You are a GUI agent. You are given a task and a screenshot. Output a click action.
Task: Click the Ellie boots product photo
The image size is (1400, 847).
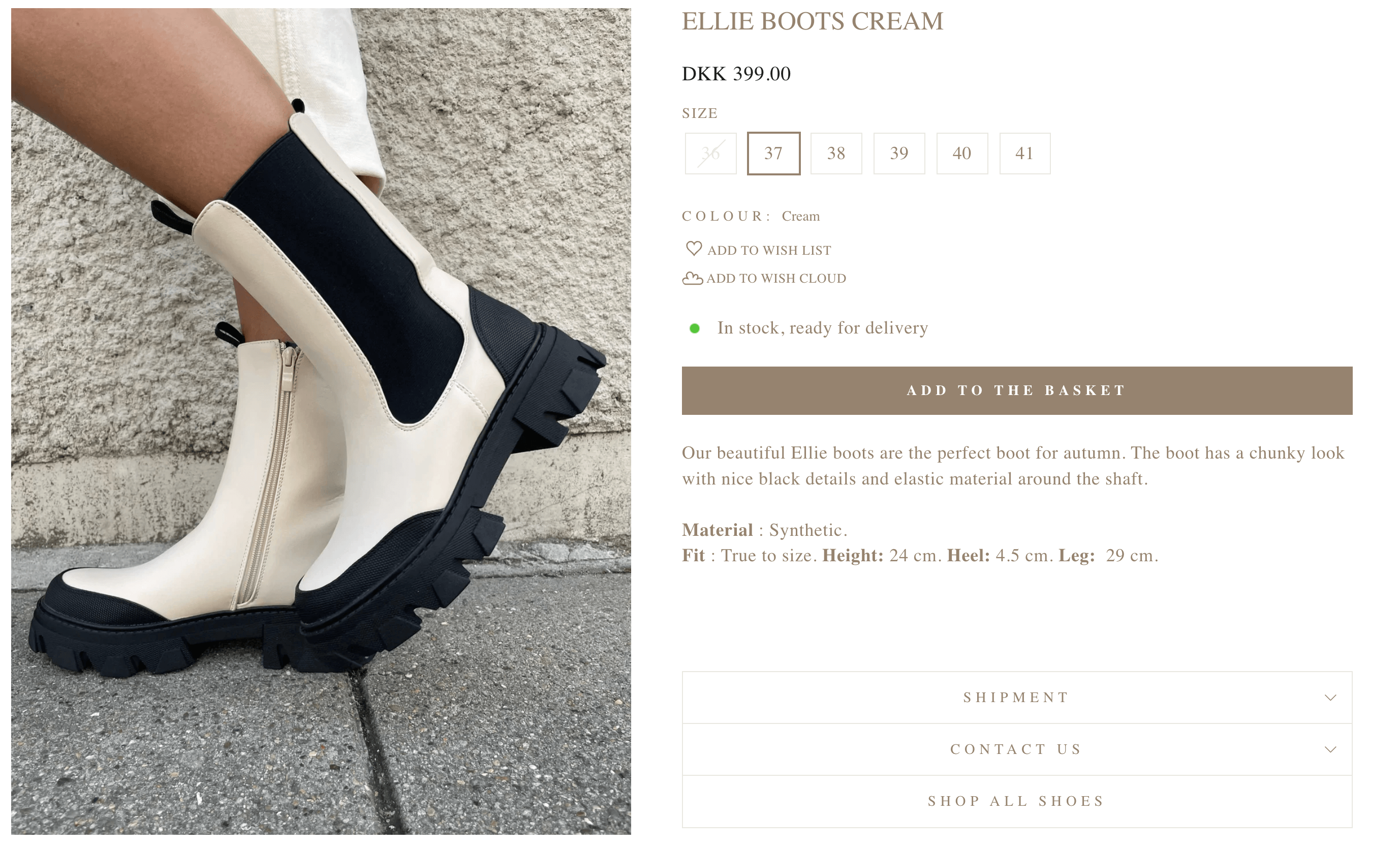tap(321, 421)
